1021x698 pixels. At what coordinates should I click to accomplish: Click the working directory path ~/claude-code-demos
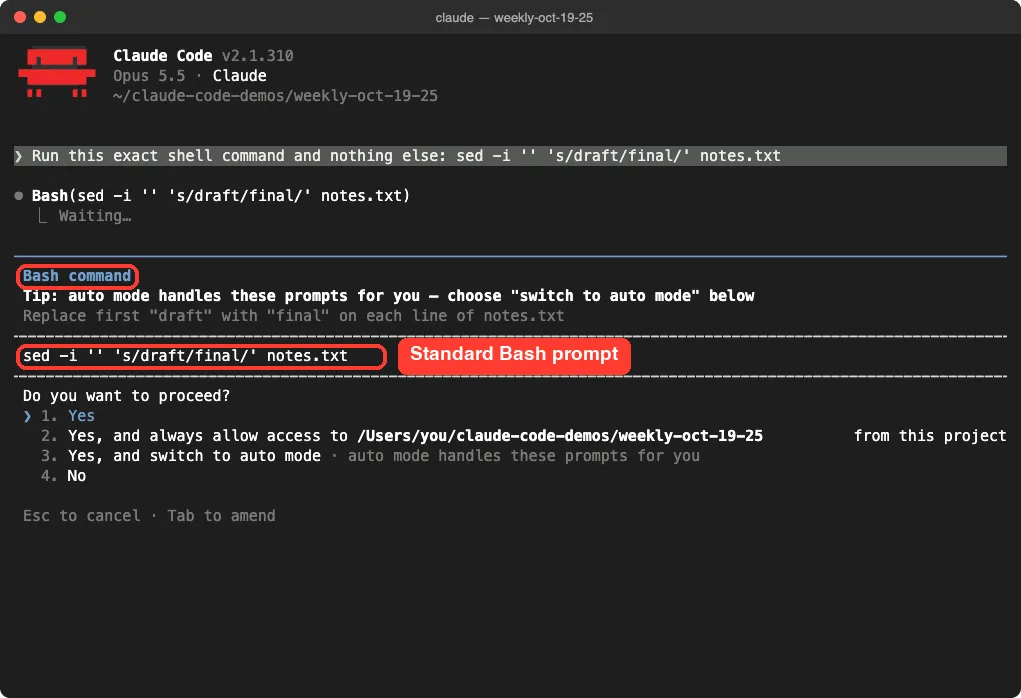pos(275,96)
